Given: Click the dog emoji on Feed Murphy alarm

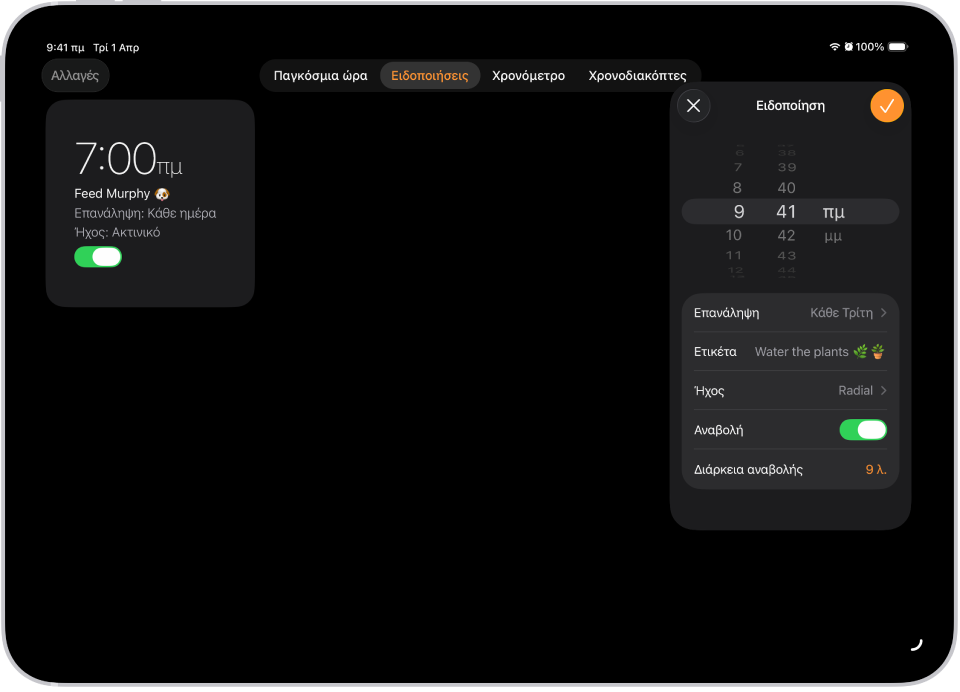Looking at the screenshot, I should pyautogui.click(x=162, y=194).
